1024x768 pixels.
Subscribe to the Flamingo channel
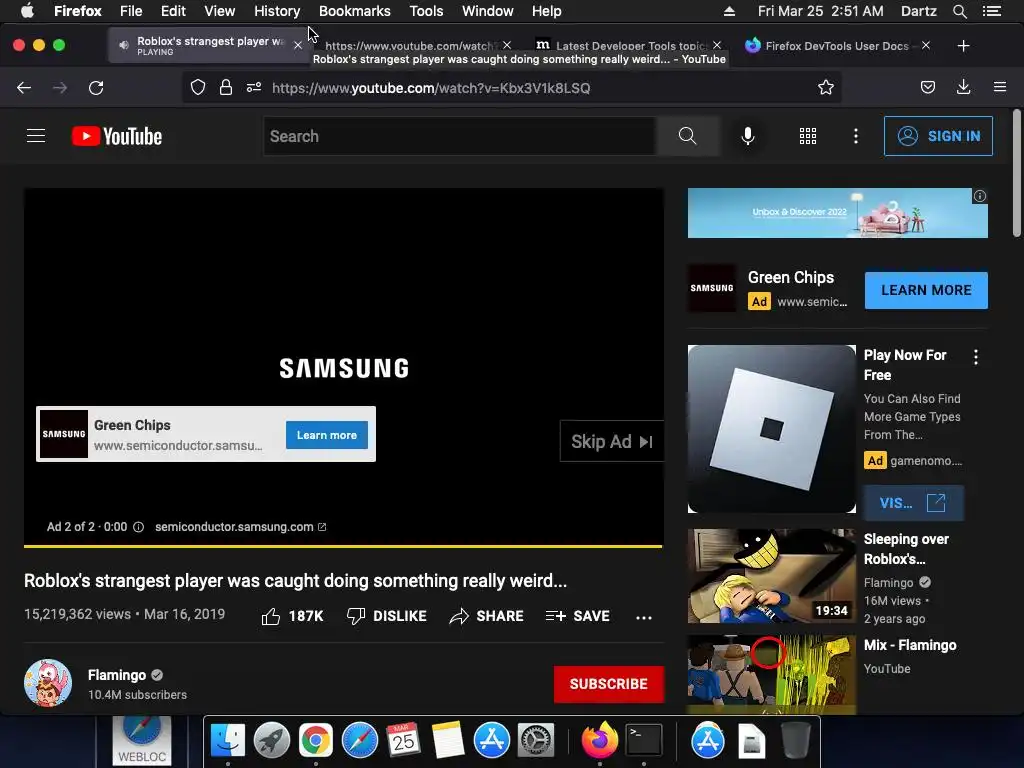click(609, 684)
